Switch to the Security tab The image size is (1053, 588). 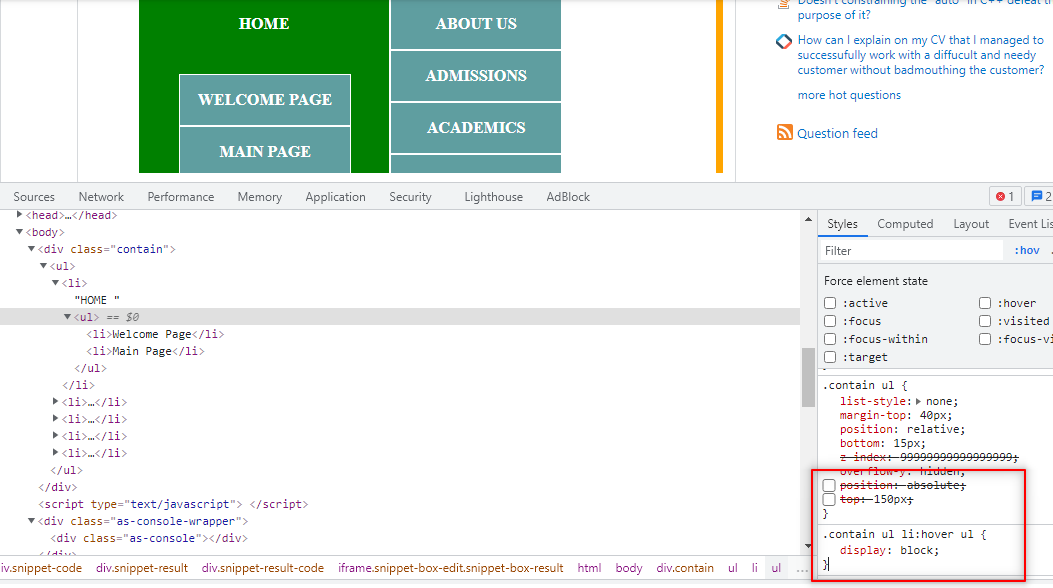tap(410, 197)
